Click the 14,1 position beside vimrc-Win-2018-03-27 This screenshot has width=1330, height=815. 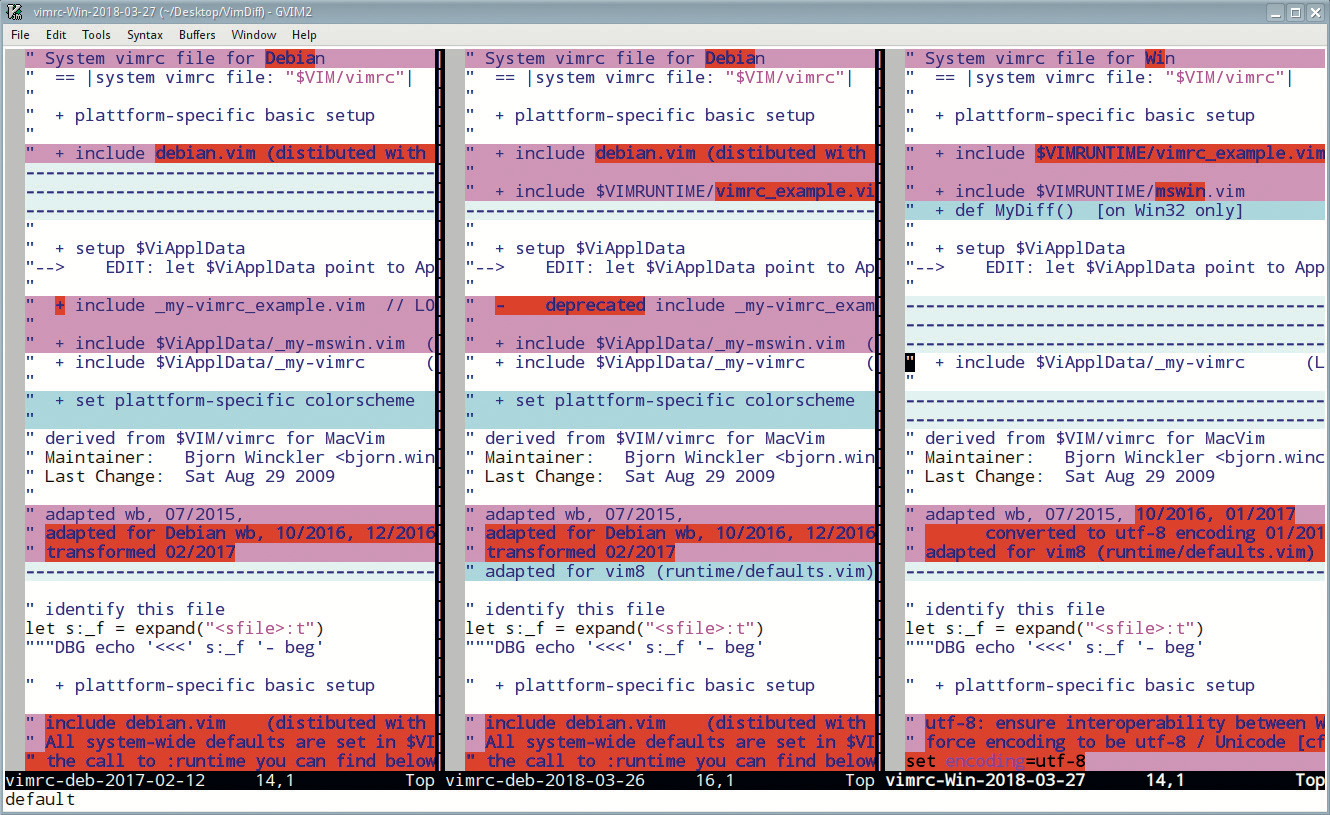[1165, 780]
